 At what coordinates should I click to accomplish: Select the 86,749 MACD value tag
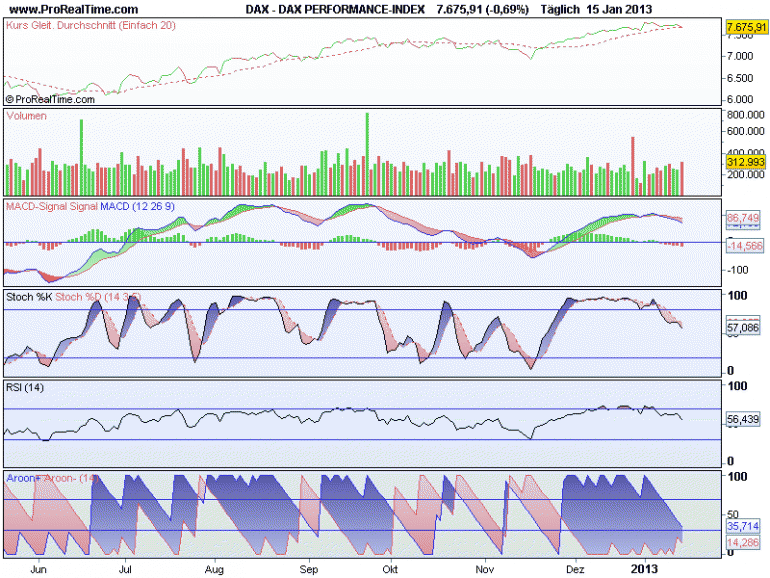[743, 218]
